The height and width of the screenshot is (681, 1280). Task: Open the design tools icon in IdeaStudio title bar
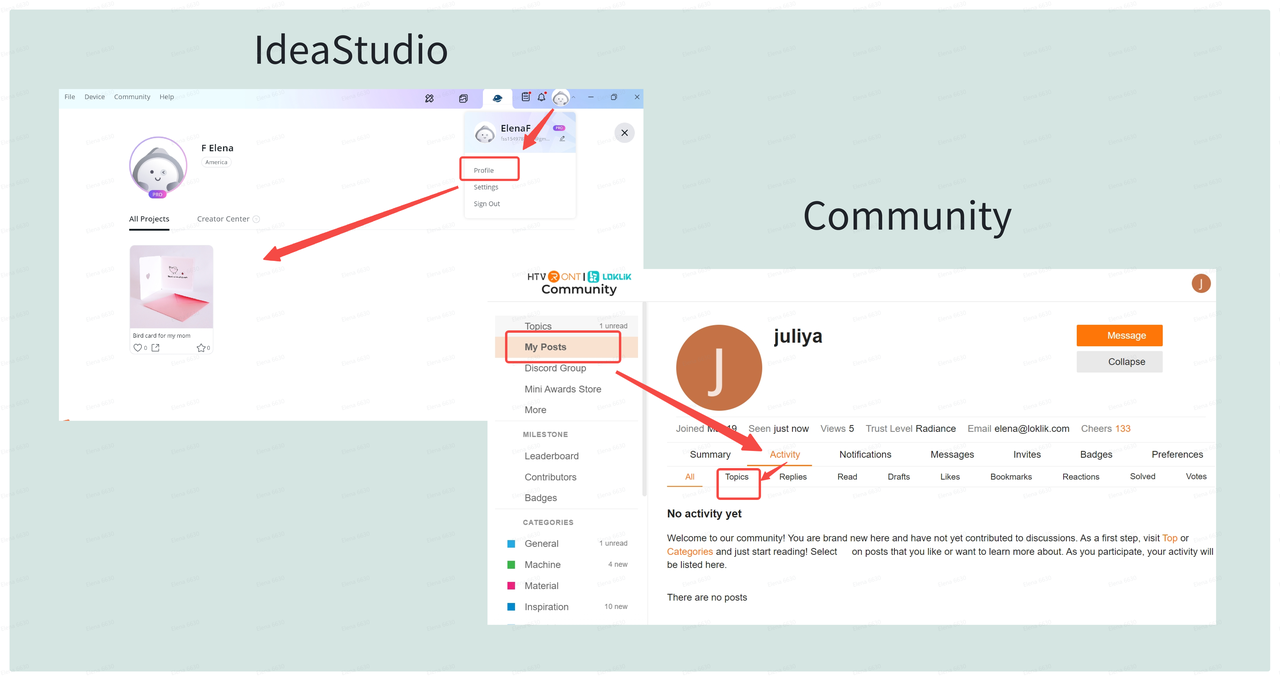[x=429, y=98]
